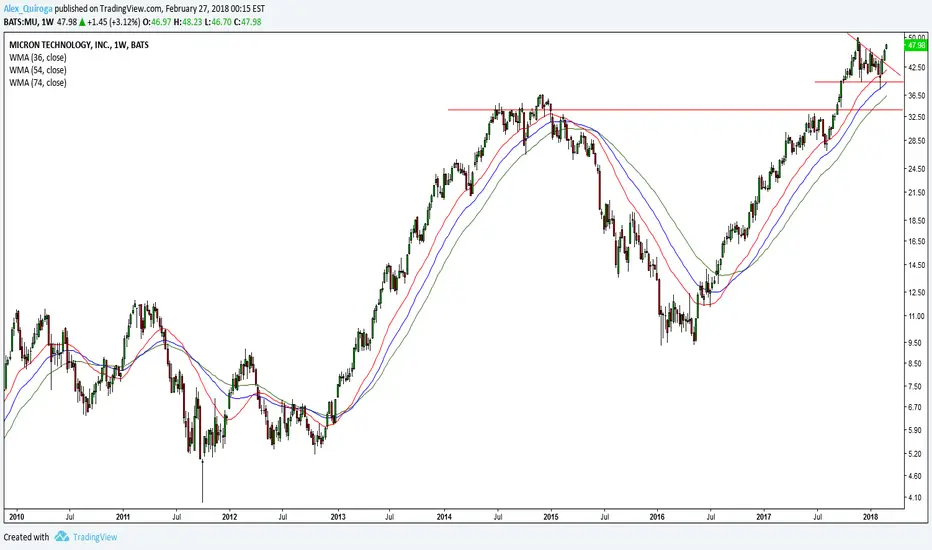The height and width of the screenshot is (550, 932).
Task: Click the 2016 label on time axis
Action: [x=657, y=517]
